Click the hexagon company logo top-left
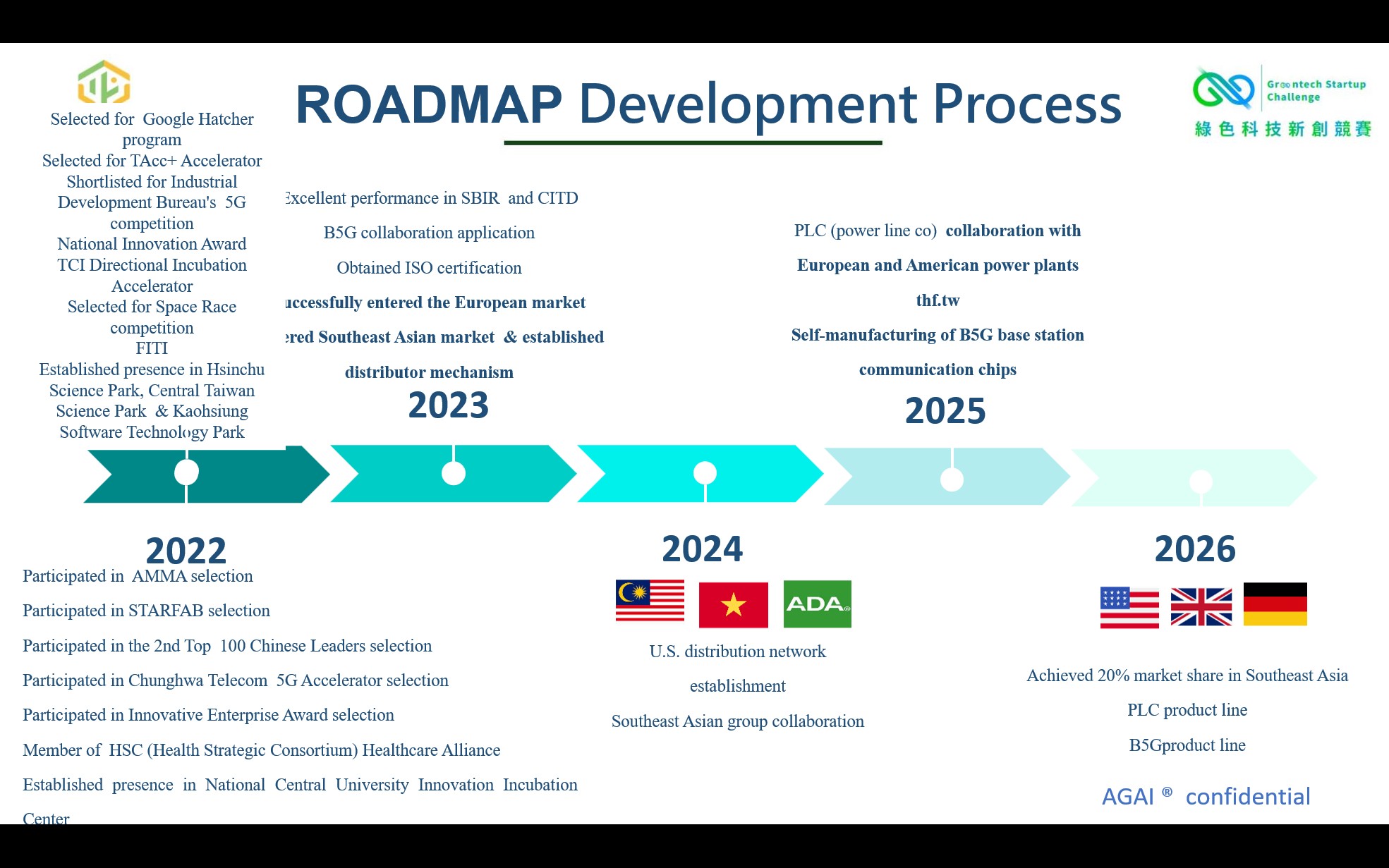1389x868 pixels. [x=104, y=82]
